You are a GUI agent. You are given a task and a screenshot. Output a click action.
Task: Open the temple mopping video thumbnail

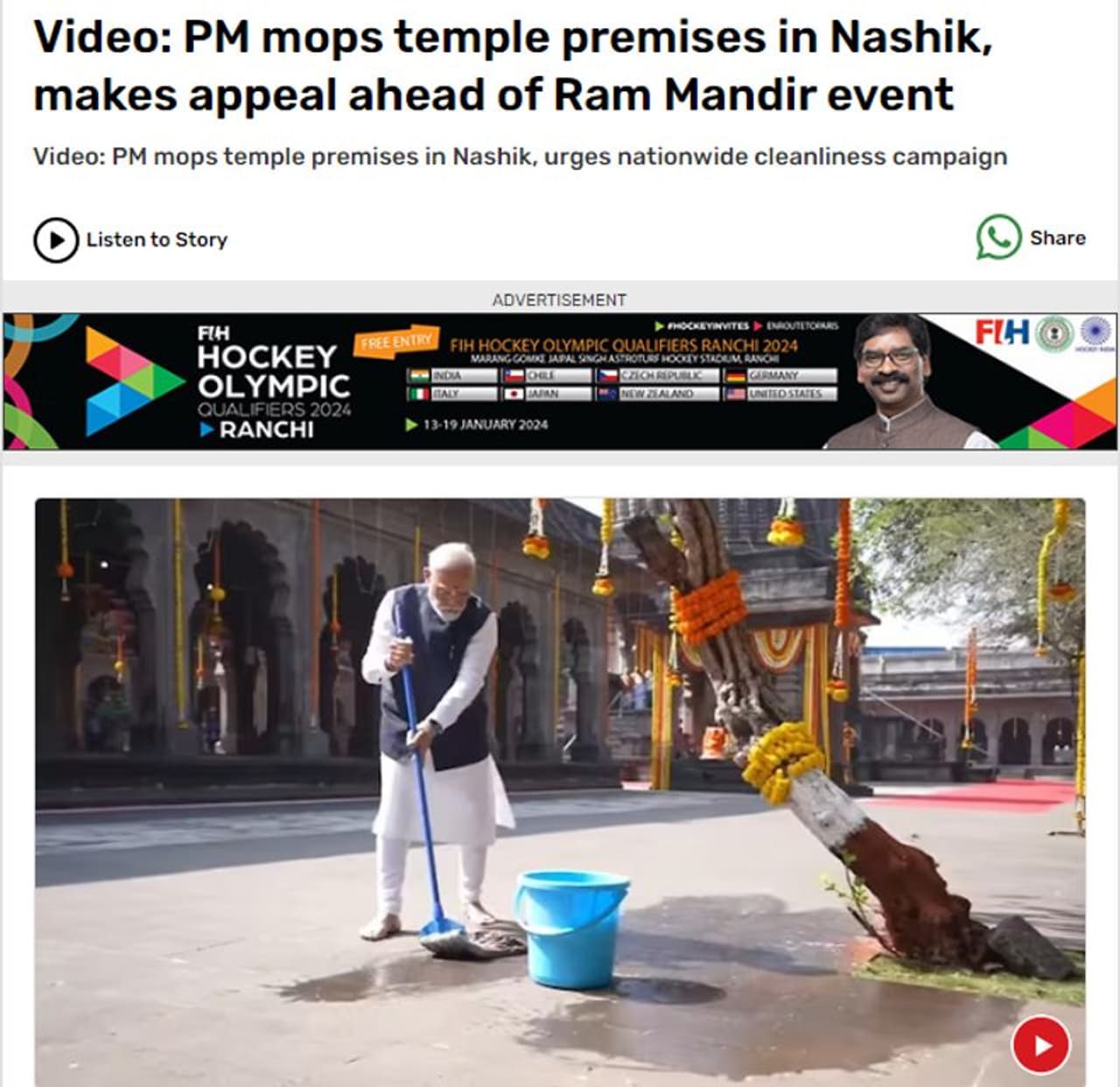[560, 792]
